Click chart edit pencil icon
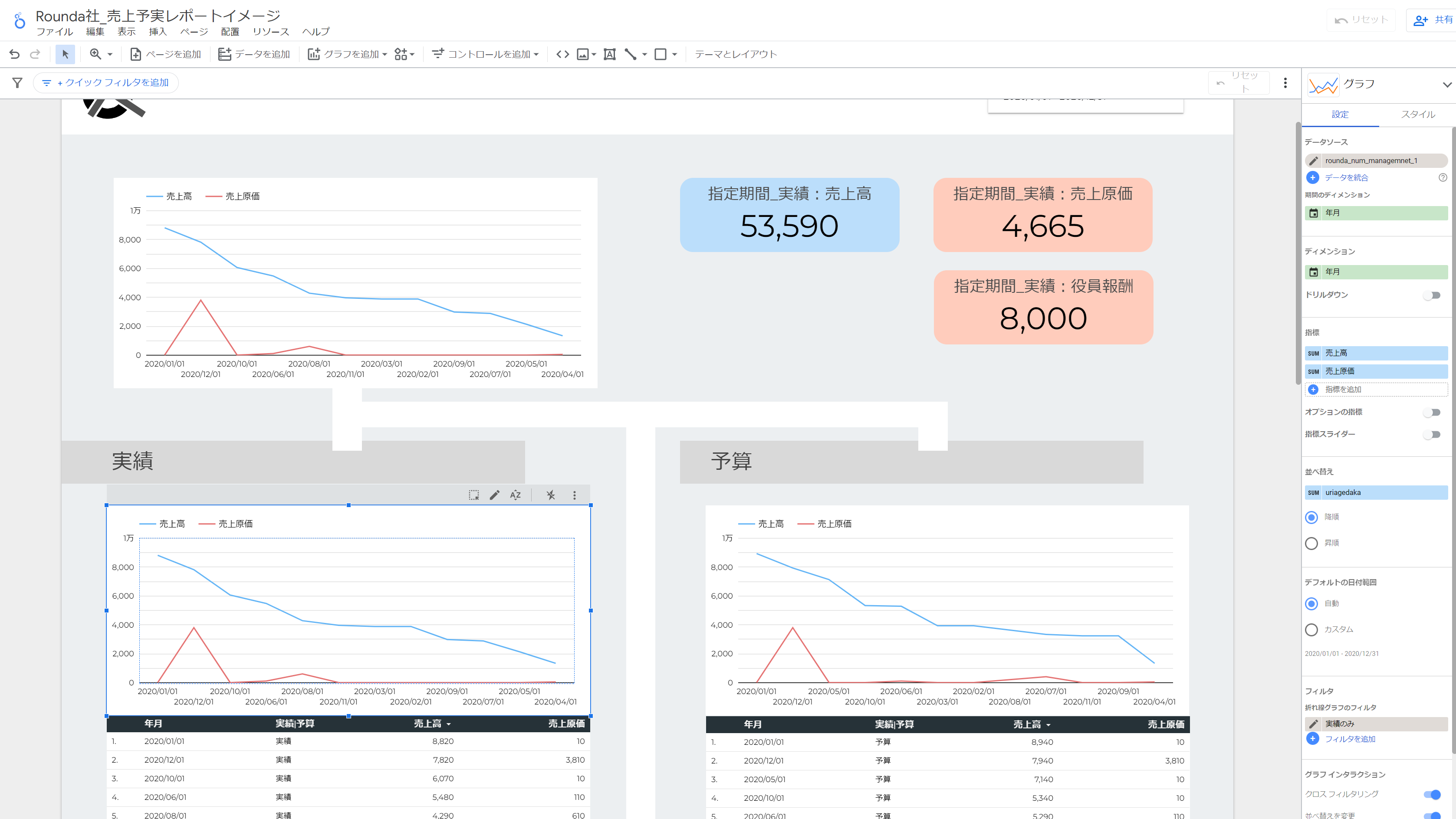This screenshot has width=1456, height=819. coord(495,495)
